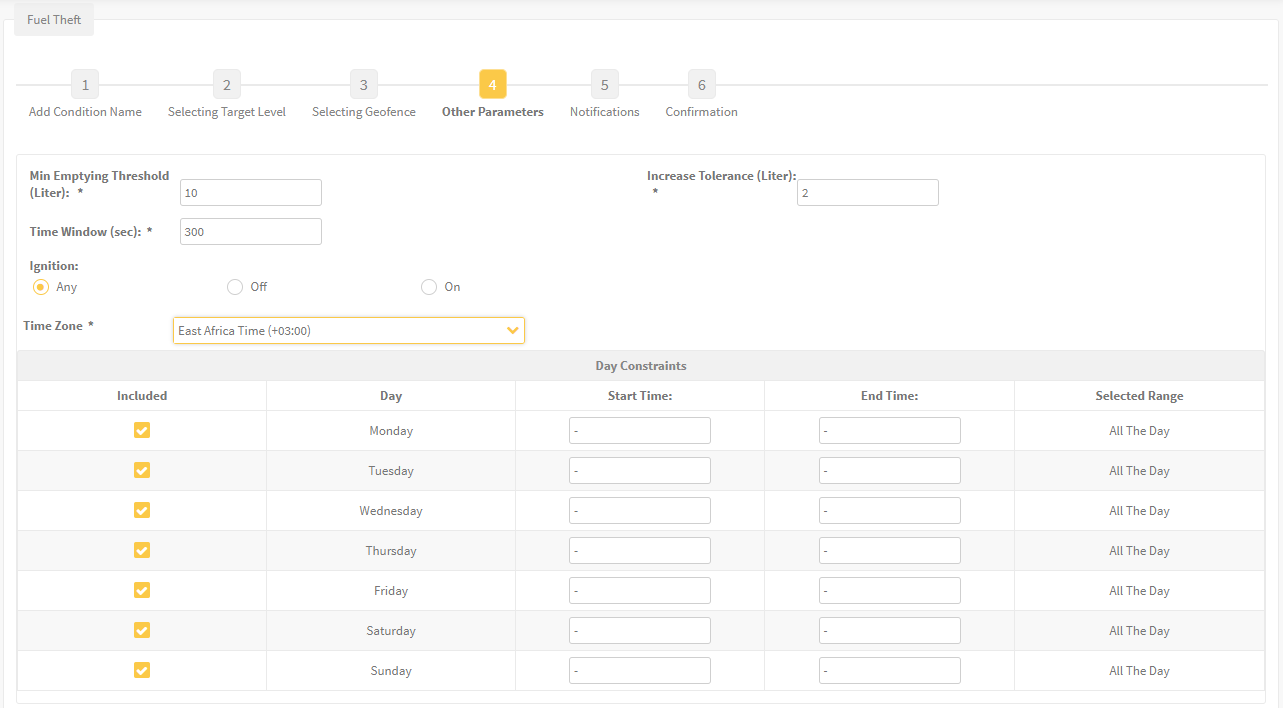Set the Saturday start time
1283x708 pixels.
[x=640, y=631]
